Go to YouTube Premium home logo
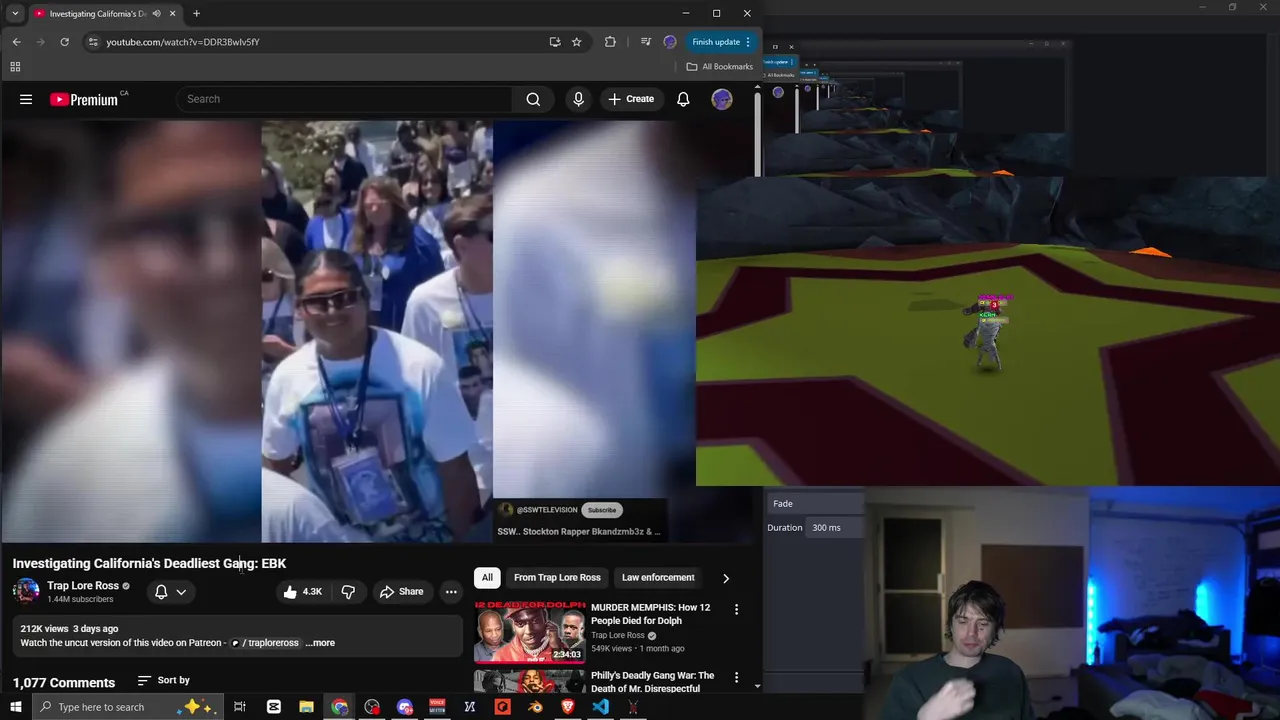Viewport: 1280px width, 720px height. click(84, 99)
